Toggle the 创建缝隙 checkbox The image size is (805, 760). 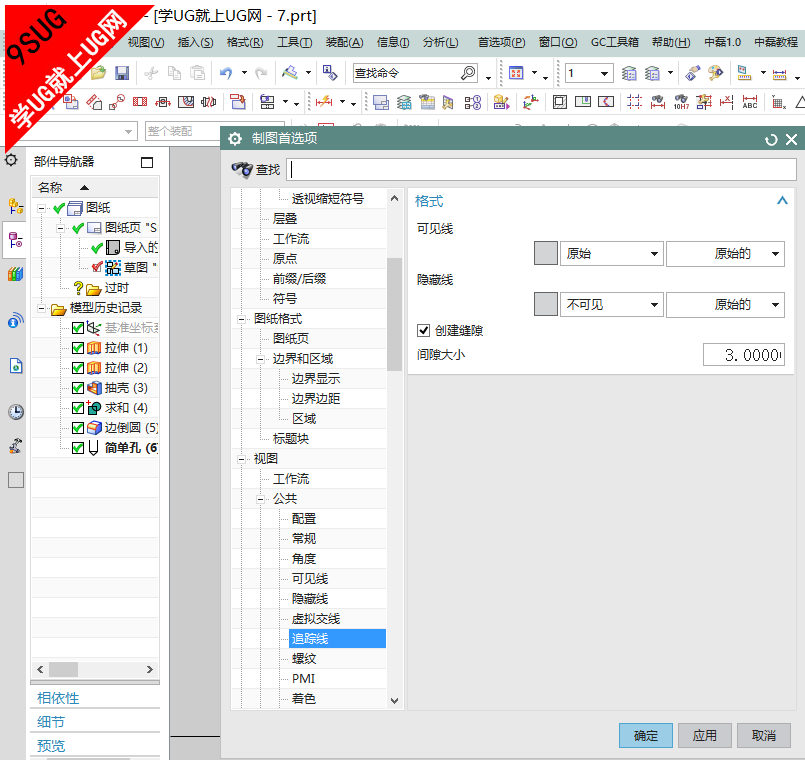(x=423, y=330)
